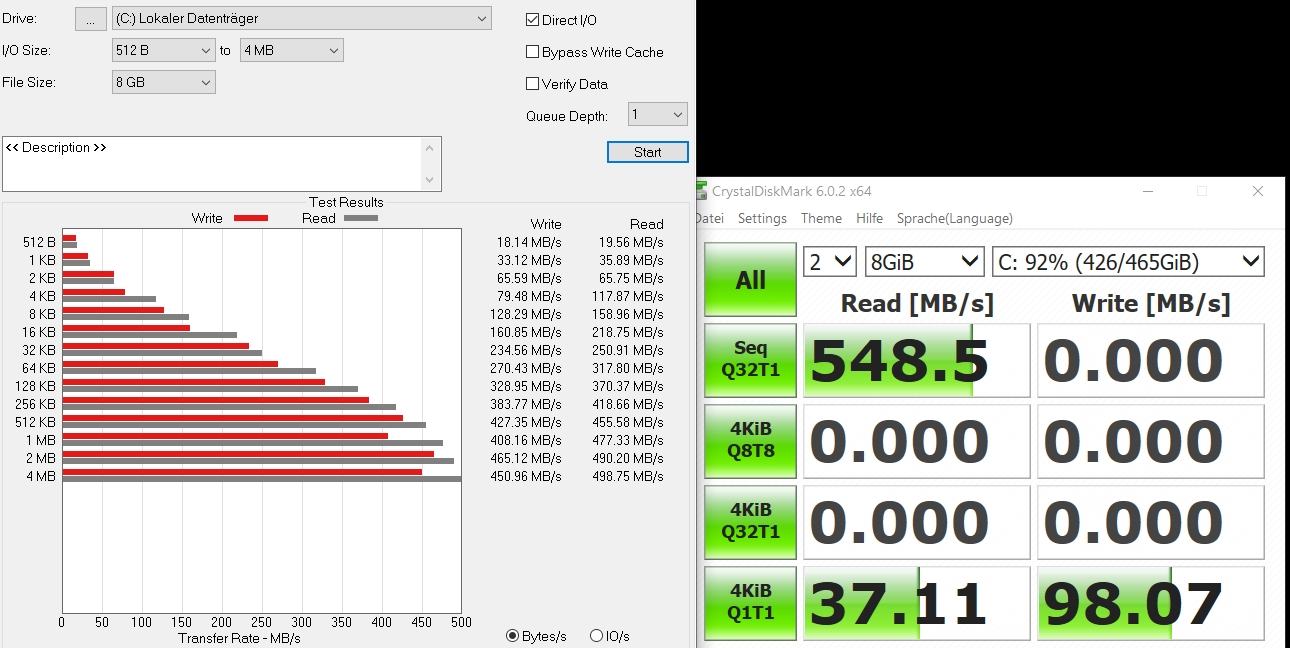1290x648 pixels.
Task: Open the Datei menu in CrystalDiskMark
Action: click(x=709, y=218)
